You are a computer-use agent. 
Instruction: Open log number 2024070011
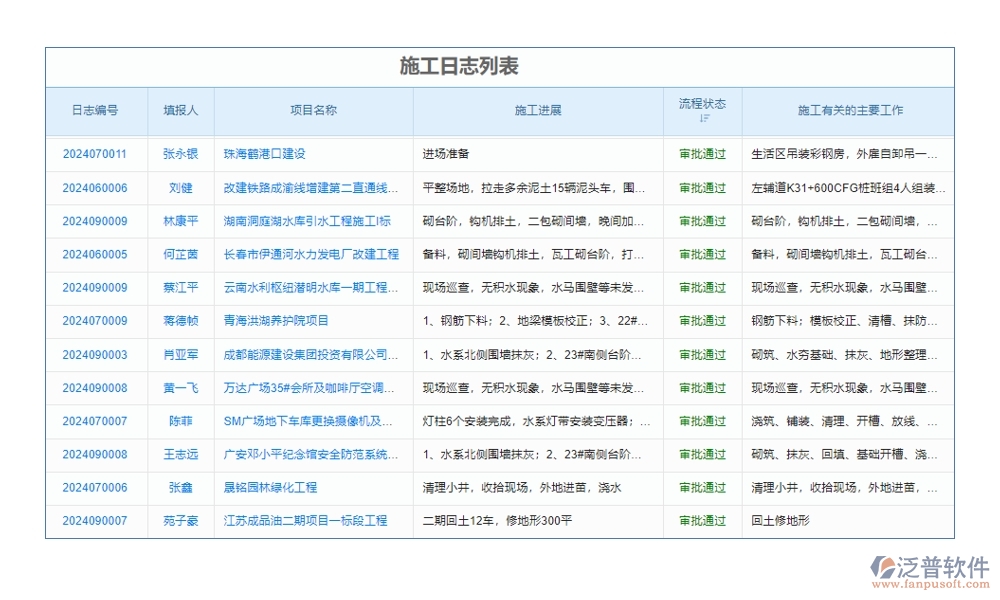(95, 155)
